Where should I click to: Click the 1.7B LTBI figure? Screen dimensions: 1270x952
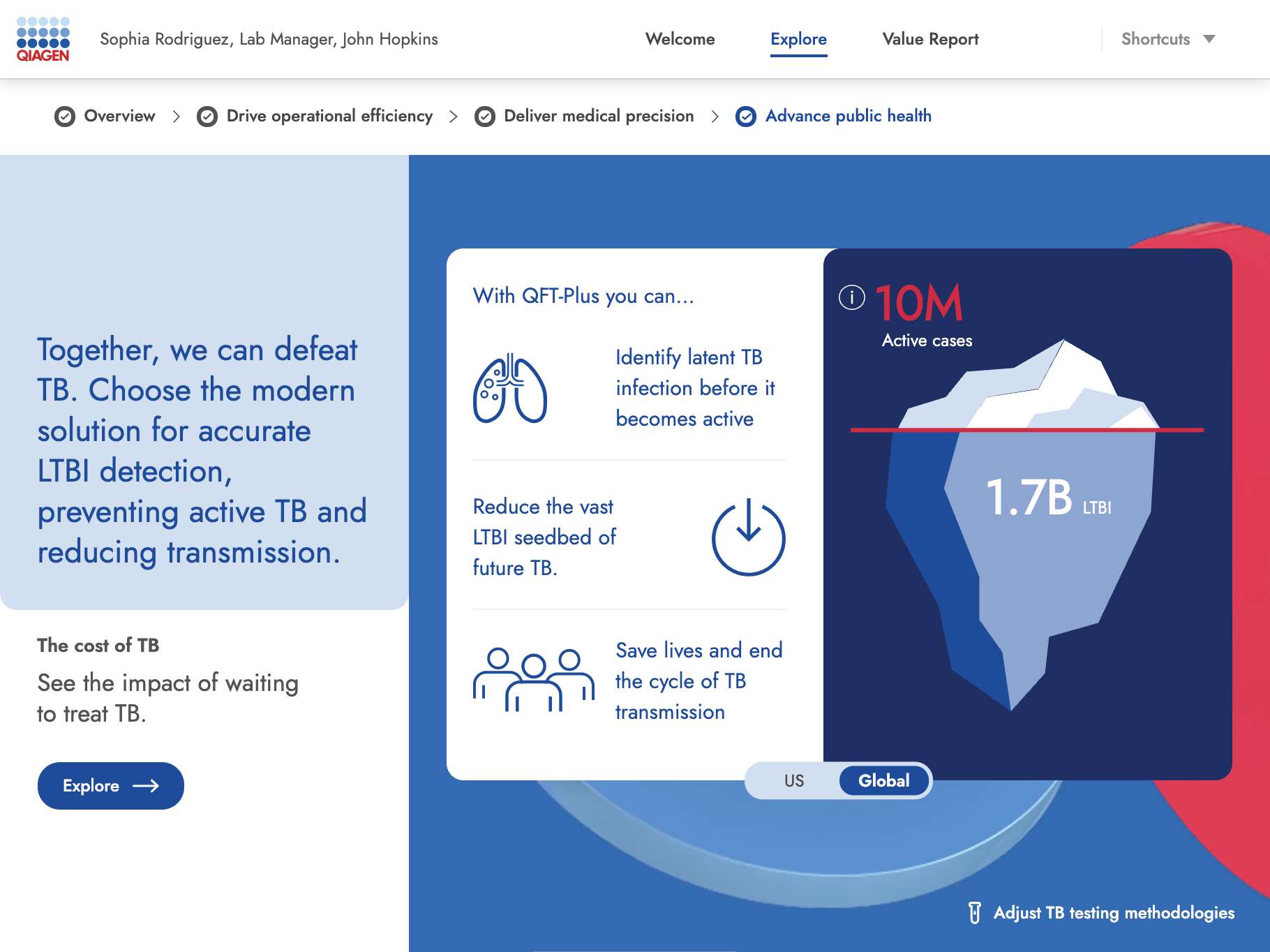tap(1048, 498)
